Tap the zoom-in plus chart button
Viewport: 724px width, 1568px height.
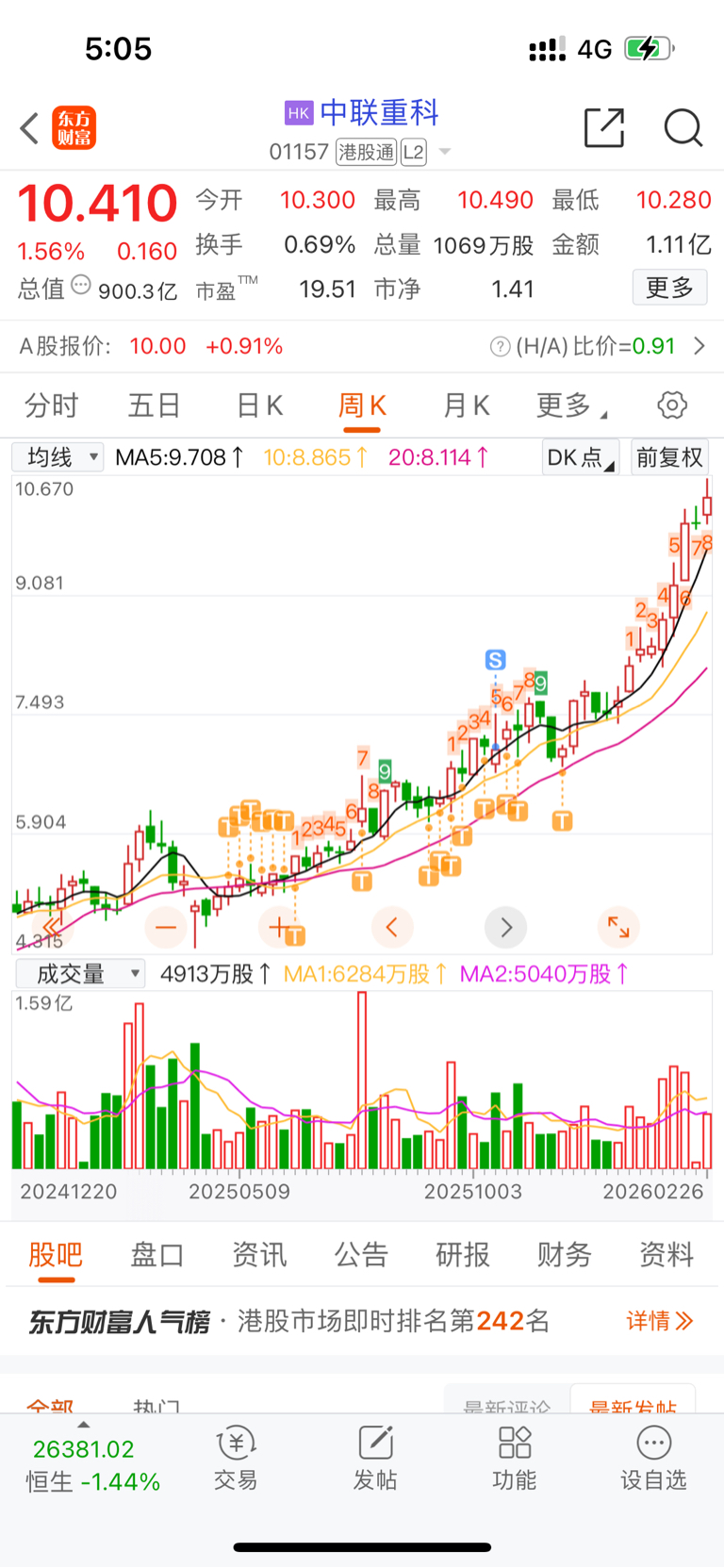tap(279, 927)
